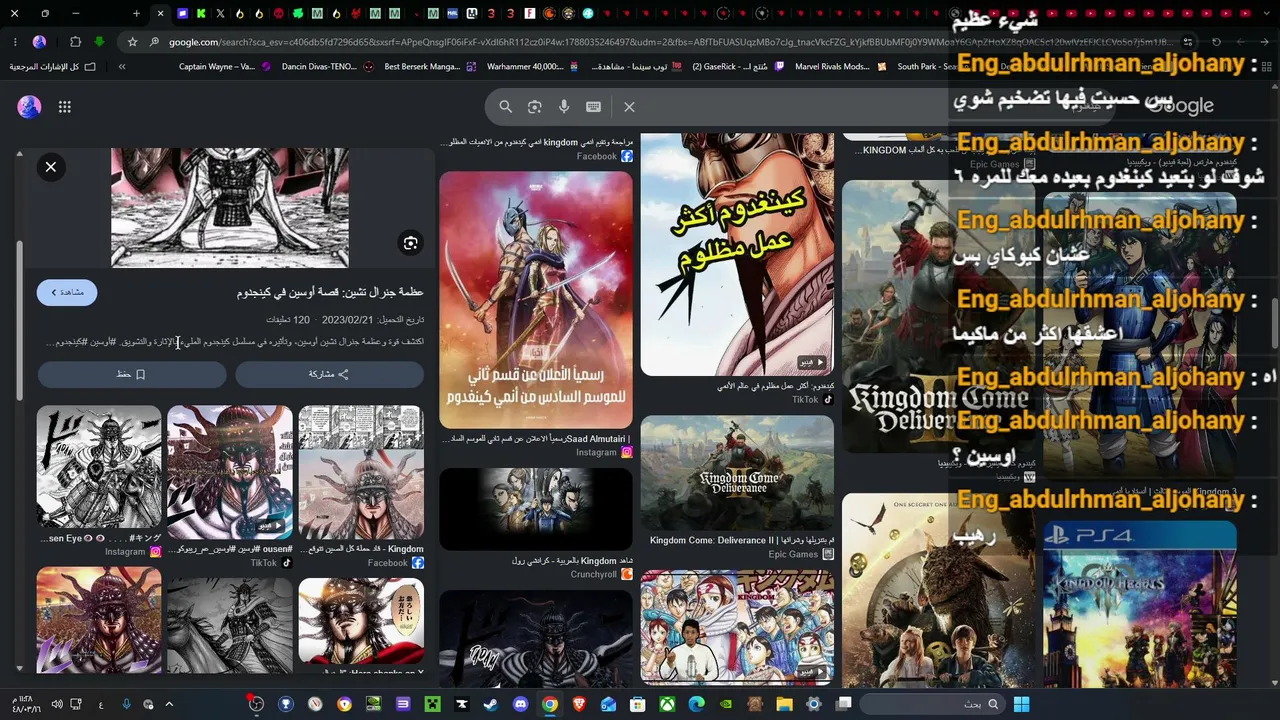The width and height of the screenshot is (1280, 720).
Task: Click the preview panel's vertical scrollbar
Action: coord(19,320)
